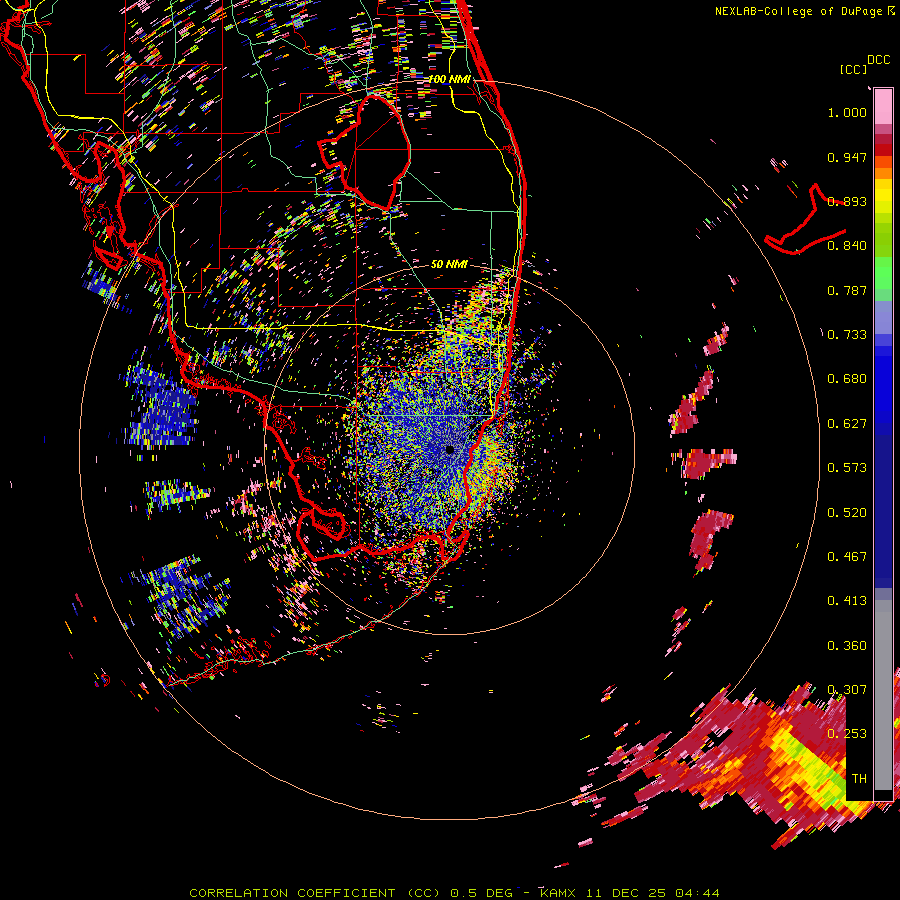Pick the light pink segment of color bar

pyautogui.click(x=883, y=106)
